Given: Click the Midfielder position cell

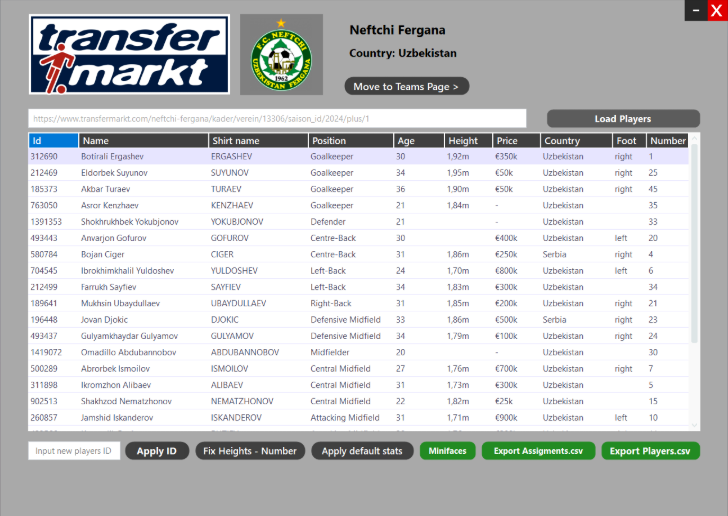Looking at the screenshot, I should [x=330, y=352].
